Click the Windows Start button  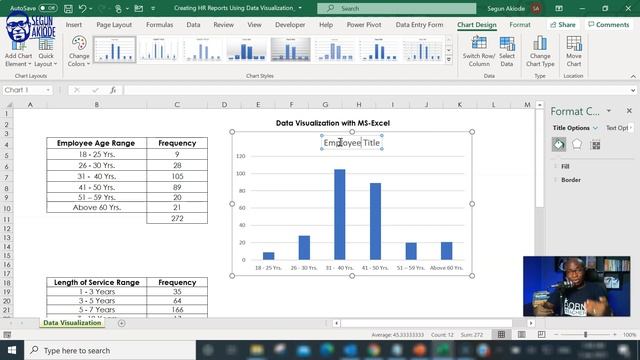pos(12,350)
